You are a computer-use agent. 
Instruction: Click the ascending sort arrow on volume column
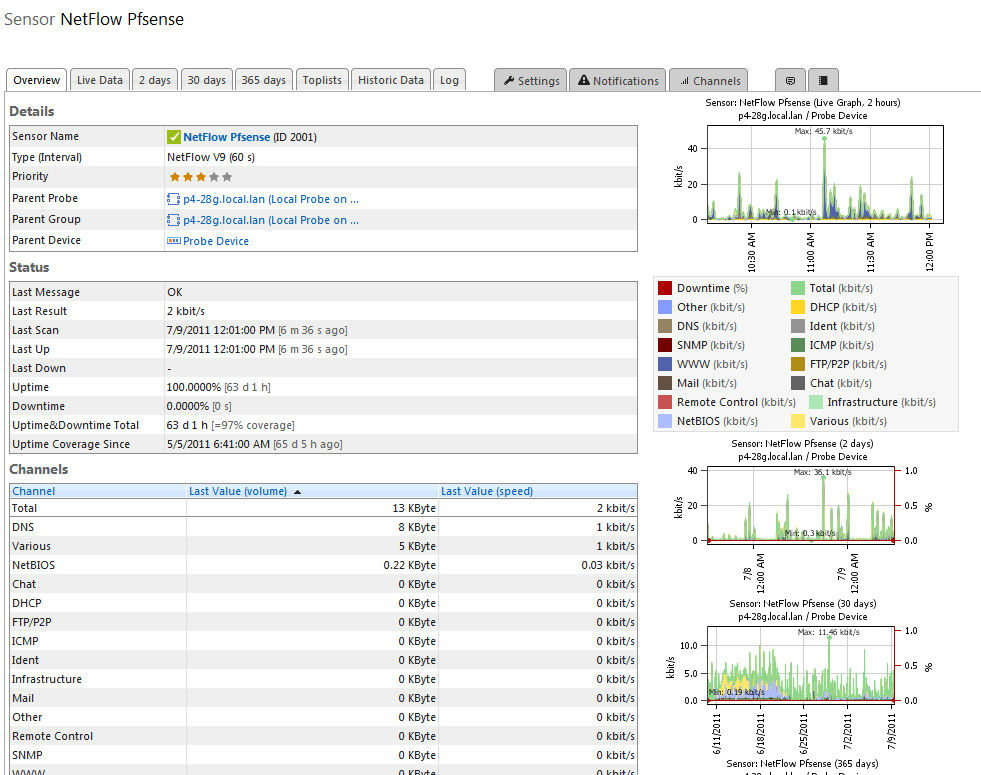coord(297,492)
